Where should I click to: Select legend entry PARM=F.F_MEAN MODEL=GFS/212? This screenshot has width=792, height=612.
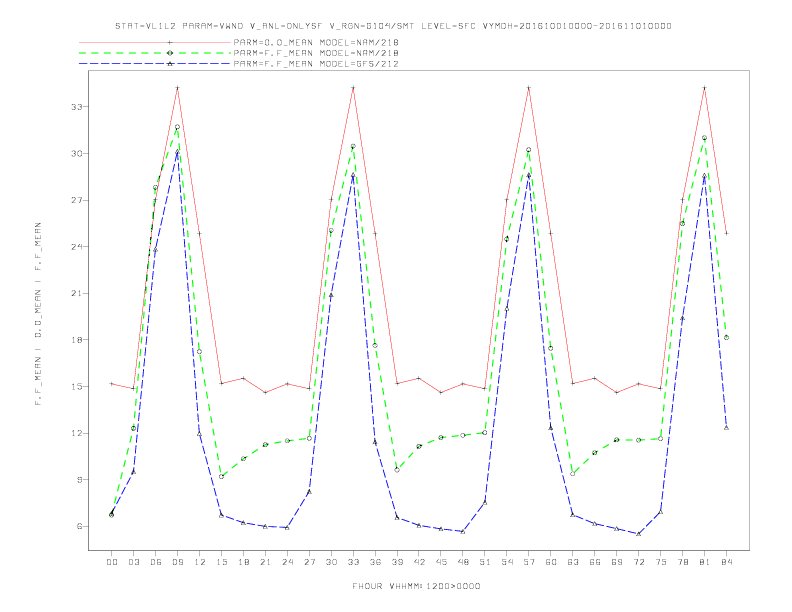point(316,64)
